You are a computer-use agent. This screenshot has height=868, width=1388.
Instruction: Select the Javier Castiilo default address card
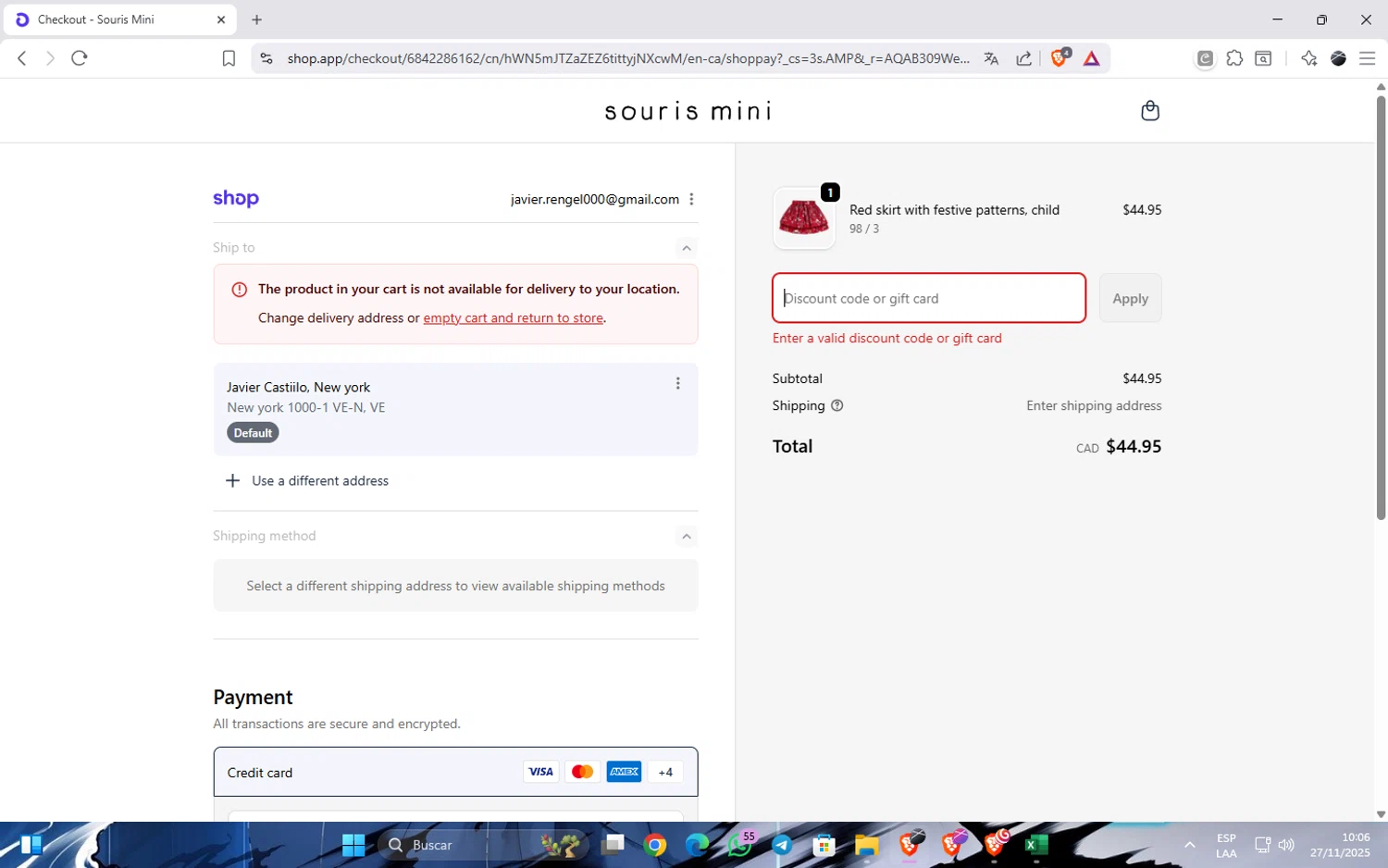455,409
